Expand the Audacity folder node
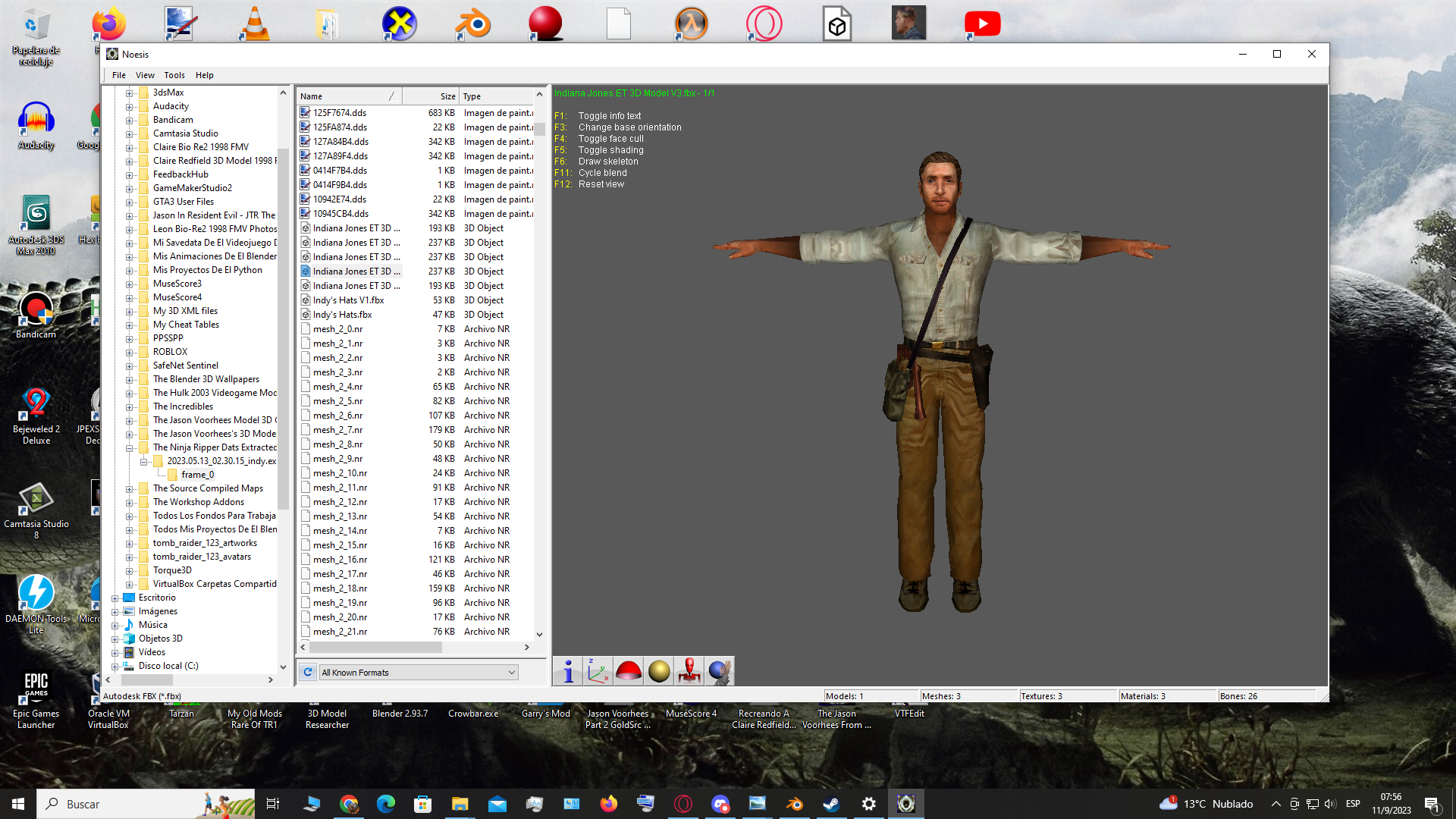This screenshot has height=819, width=1456. (x=129, y=106)
